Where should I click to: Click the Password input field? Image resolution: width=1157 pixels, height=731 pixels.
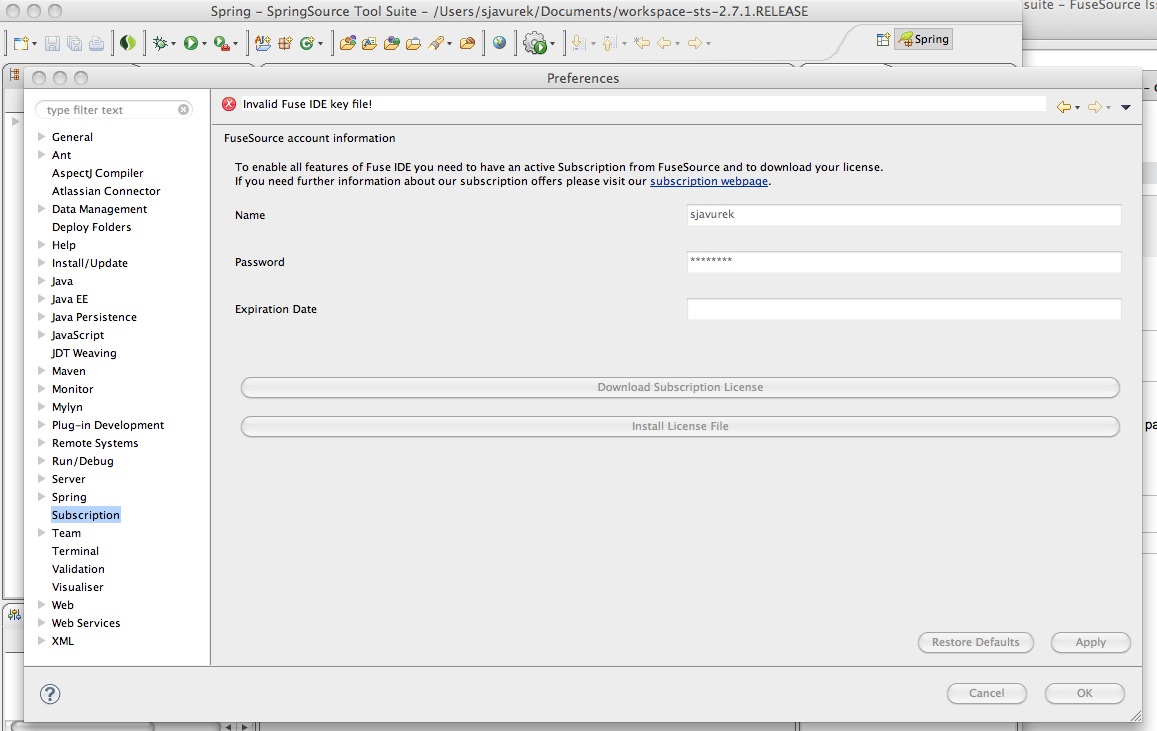(904, 262)
